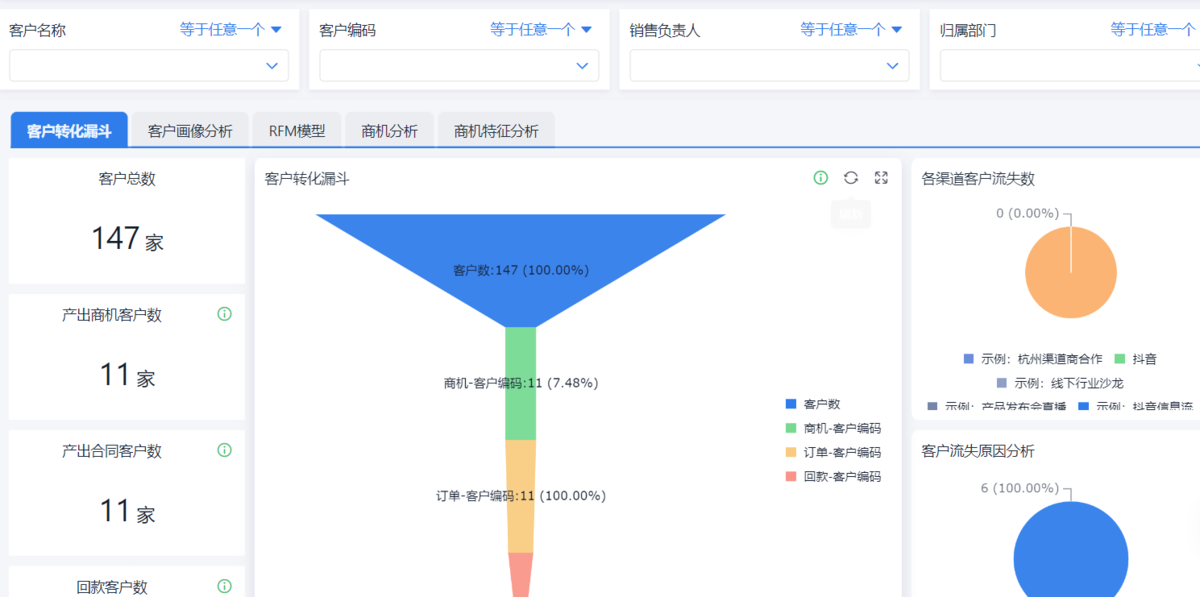Click the blue pie in 客户流失原因分析

[x=1071, y=550]
